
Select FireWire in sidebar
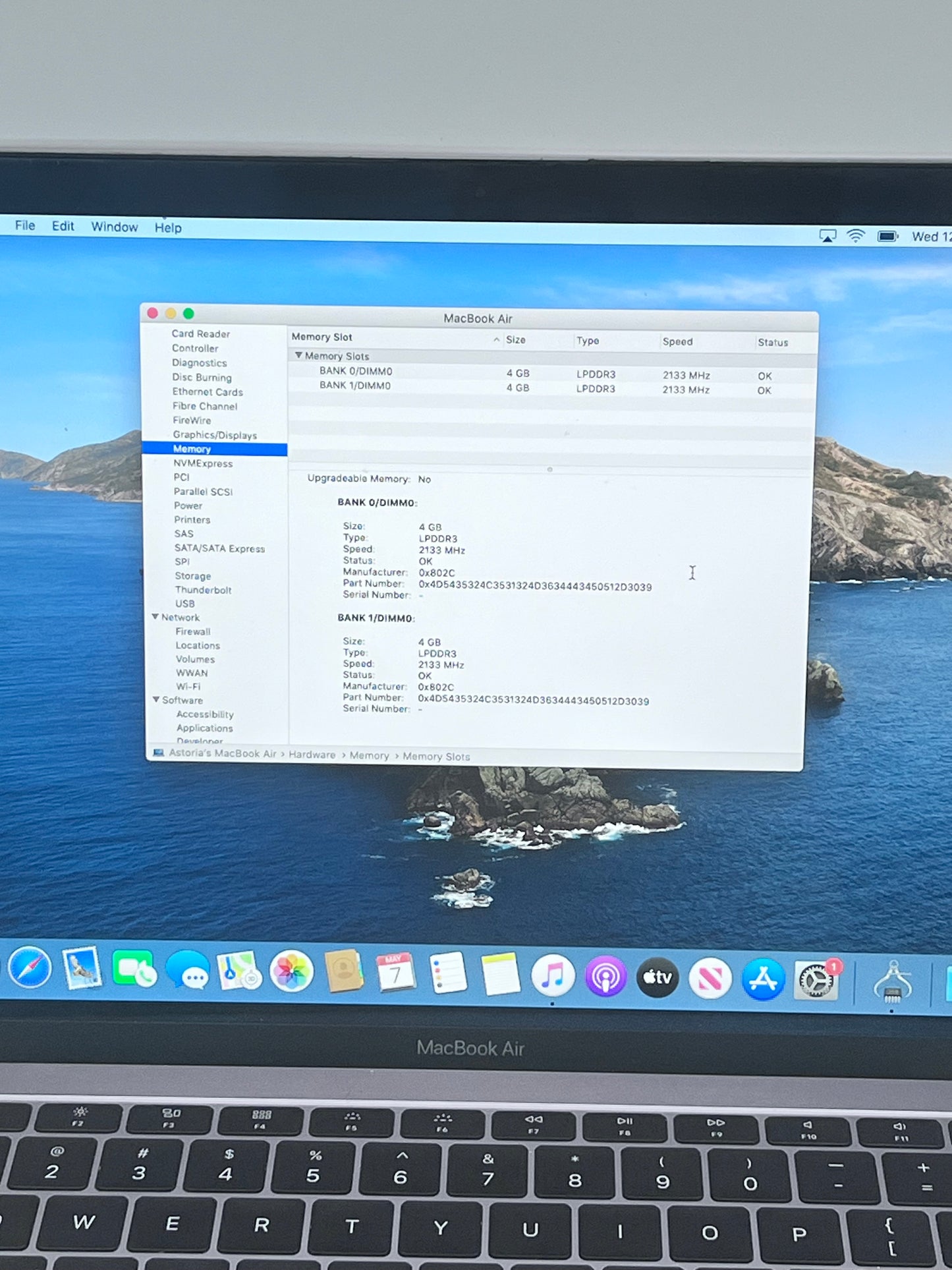192,420
